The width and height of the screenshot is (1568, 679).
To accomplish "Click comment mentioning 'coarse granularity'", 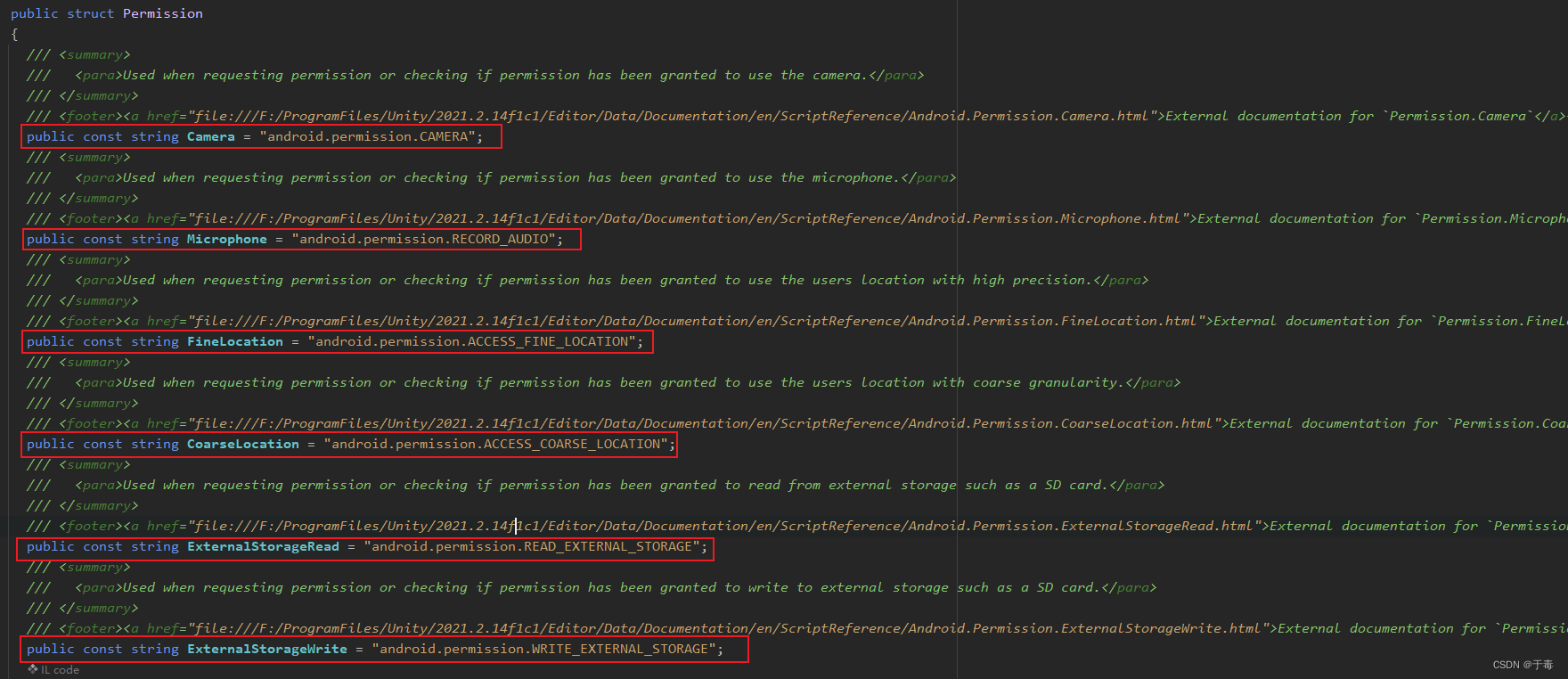I will click(623, 382).
